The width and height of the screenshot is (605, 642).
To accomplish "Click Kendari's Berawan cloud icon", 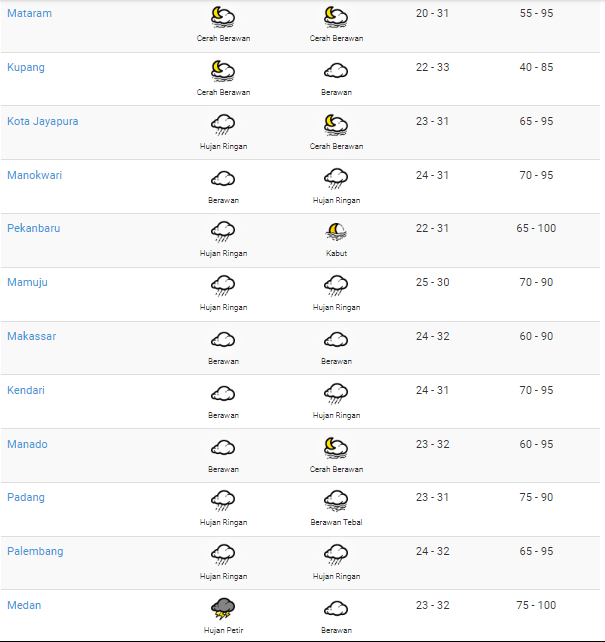I will (223, 393).
